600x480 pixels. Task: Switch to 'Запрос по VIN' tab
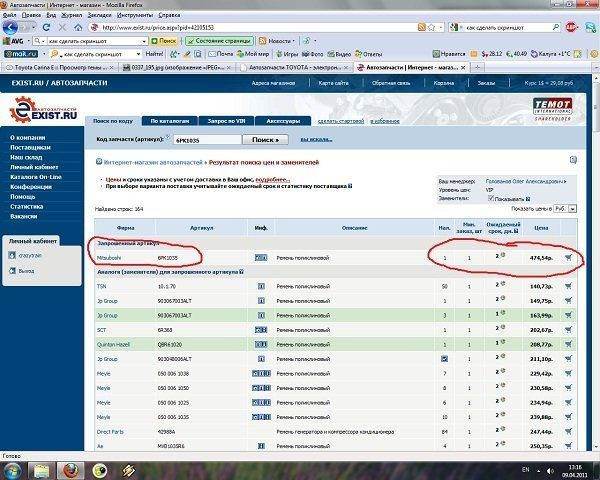[226, 119]
